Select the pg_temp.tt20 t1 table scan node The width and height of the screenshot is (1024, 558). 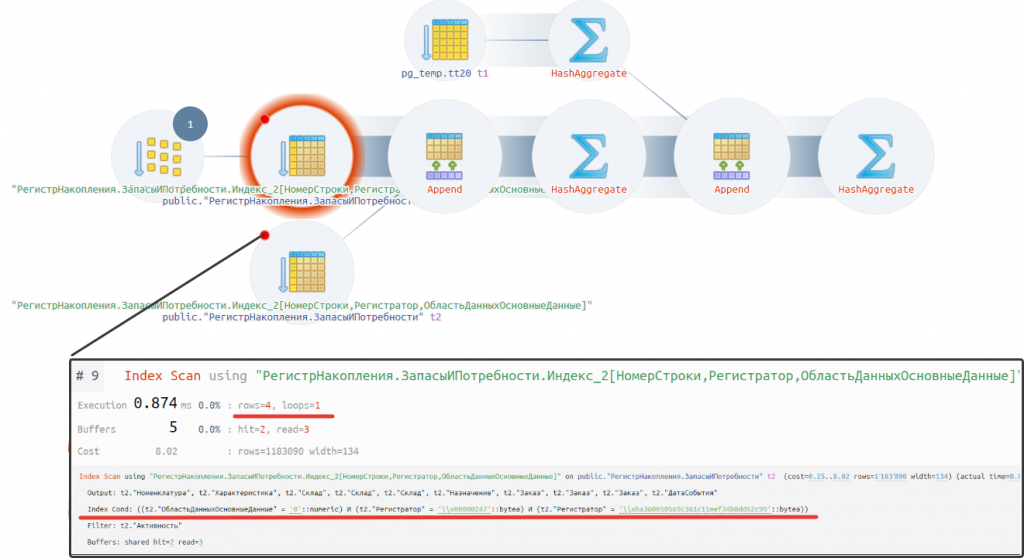(x=446, y=40)
